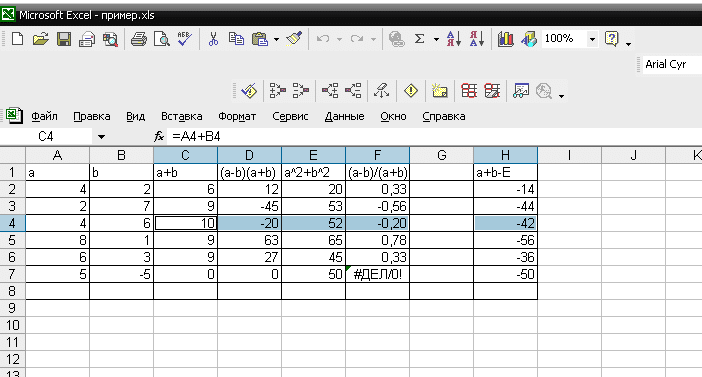Click the Open file folder icon
Image resolution: width=702 pixels, height=377 pixels.
coord(40,39)
